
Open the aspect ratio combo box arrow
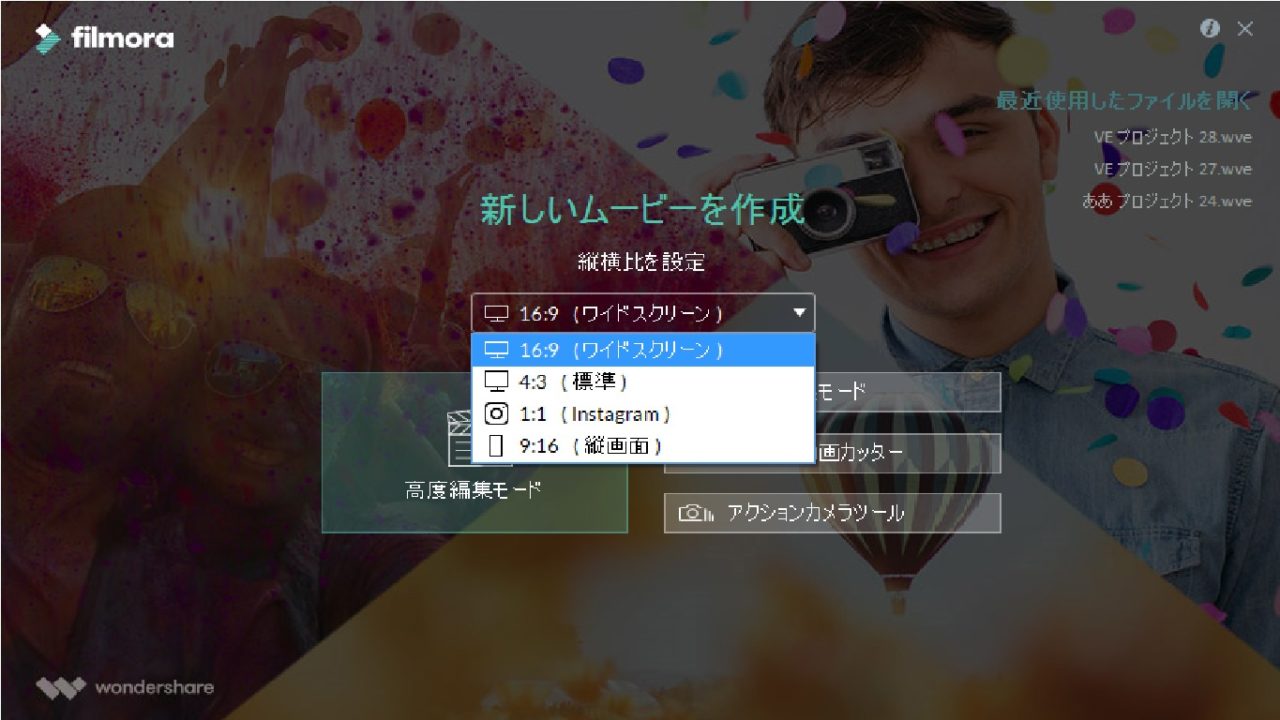799,313
